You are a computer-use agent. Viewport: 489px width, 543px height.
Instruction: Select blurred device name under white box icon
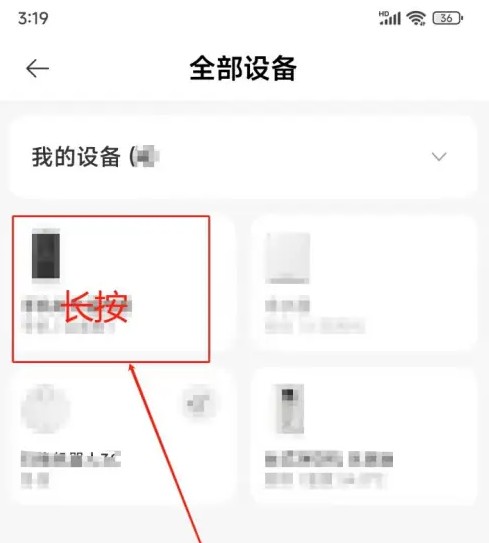pyautogui.click(x=287, y=305)
